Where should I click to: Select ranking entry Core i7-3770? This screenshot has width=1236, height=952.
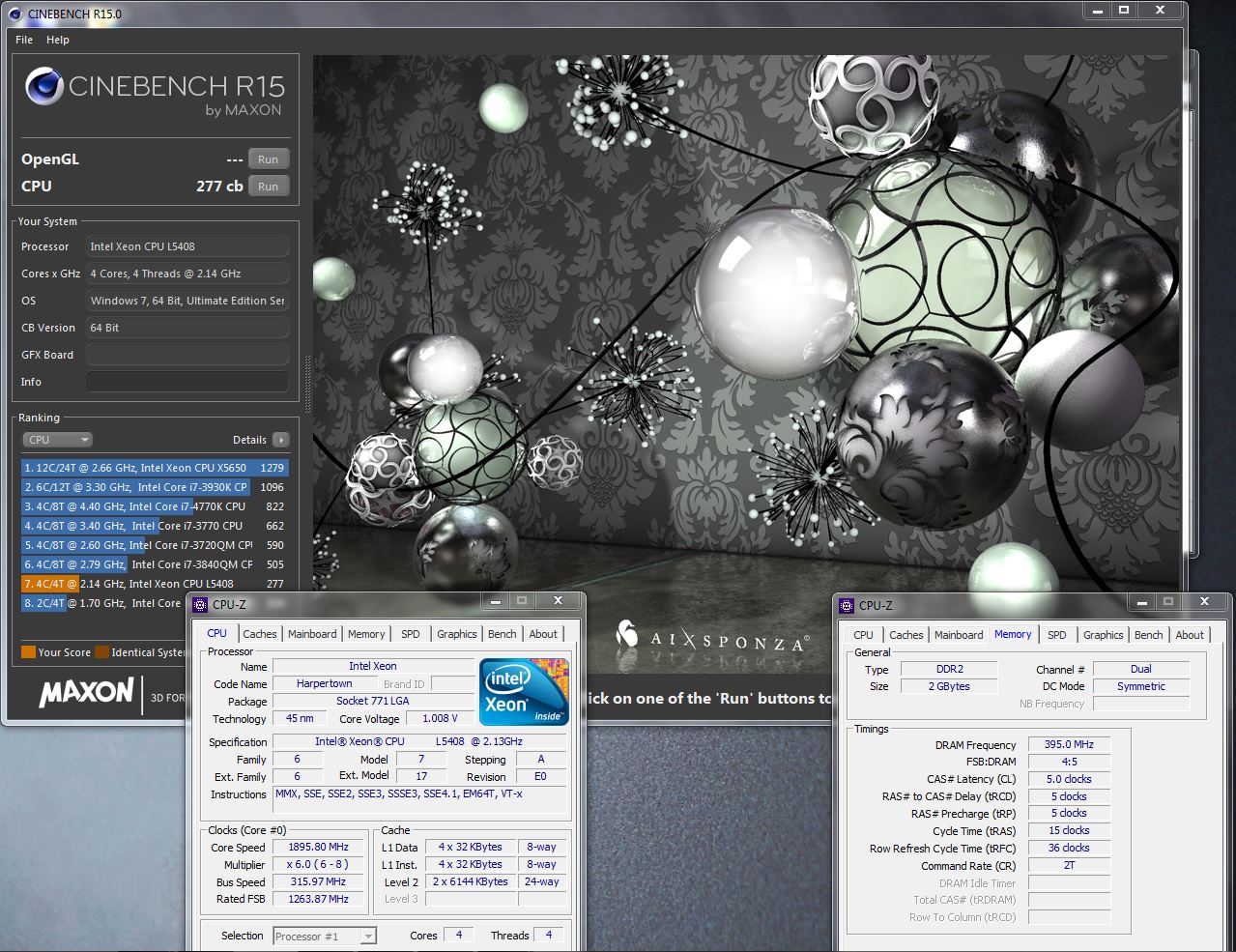(155, 526)
